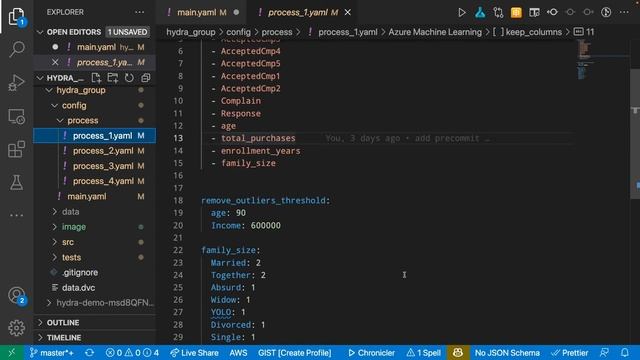Collapse the Open Editors section

[40, 32]
